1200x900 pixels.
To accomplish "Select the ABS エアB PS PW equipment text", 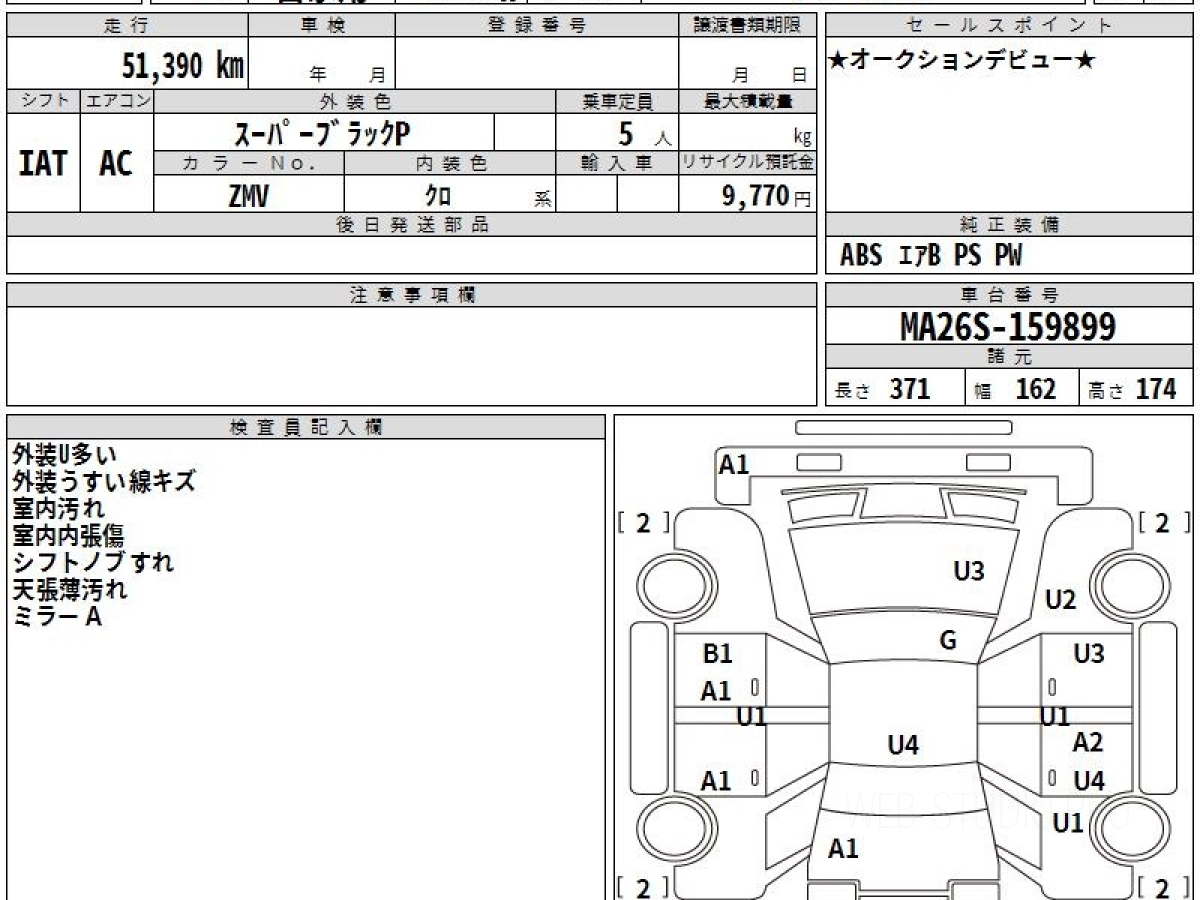I will click(x=931, y=256).
